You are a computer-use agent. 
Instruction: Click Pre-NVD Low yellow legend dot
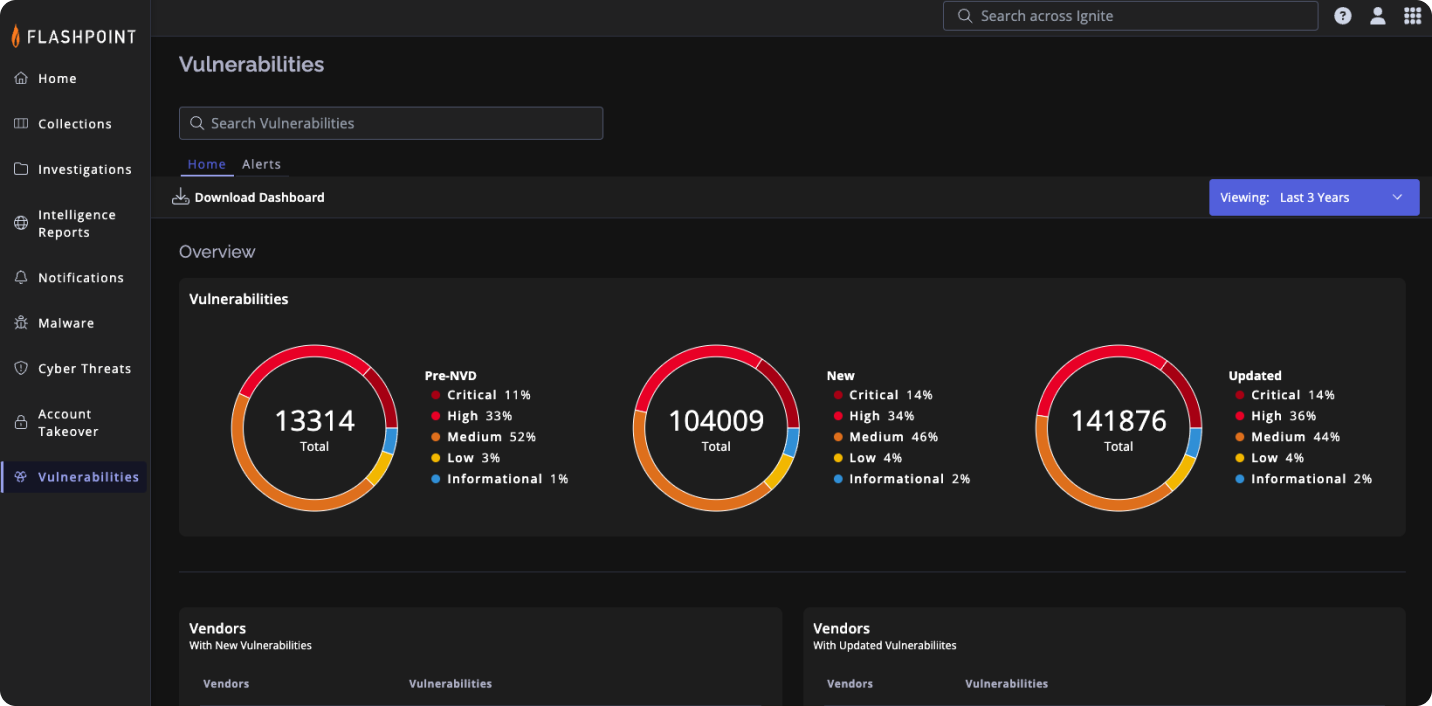[x=436, y=458]
